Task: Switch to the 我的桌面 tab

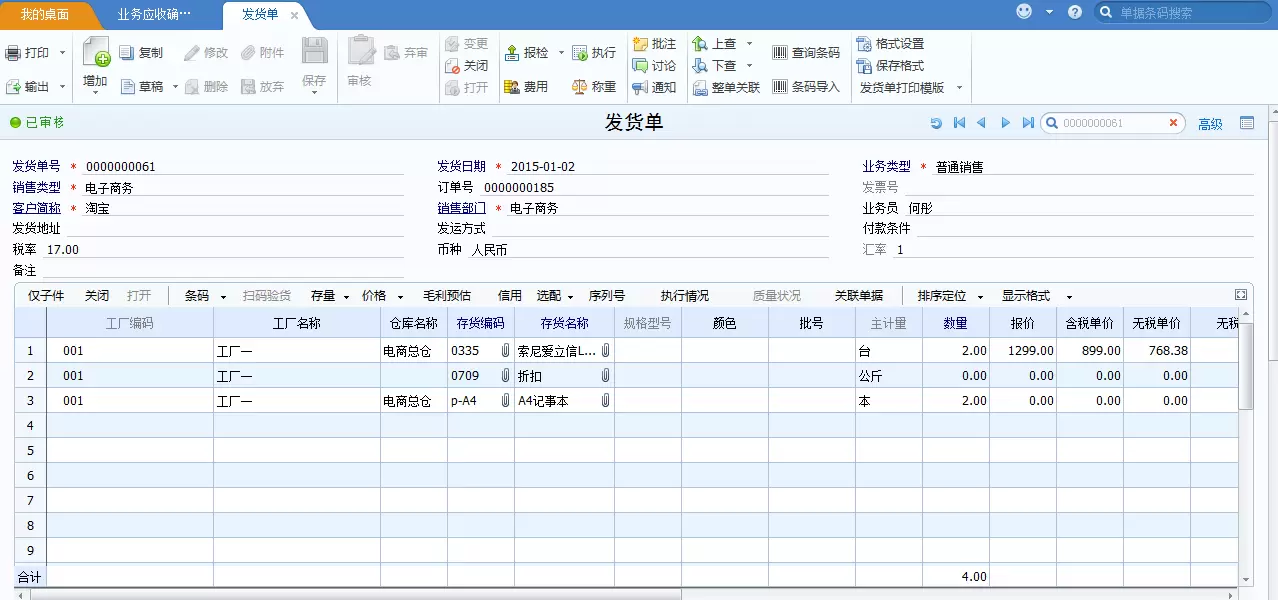Action: (x=45, y=15)
